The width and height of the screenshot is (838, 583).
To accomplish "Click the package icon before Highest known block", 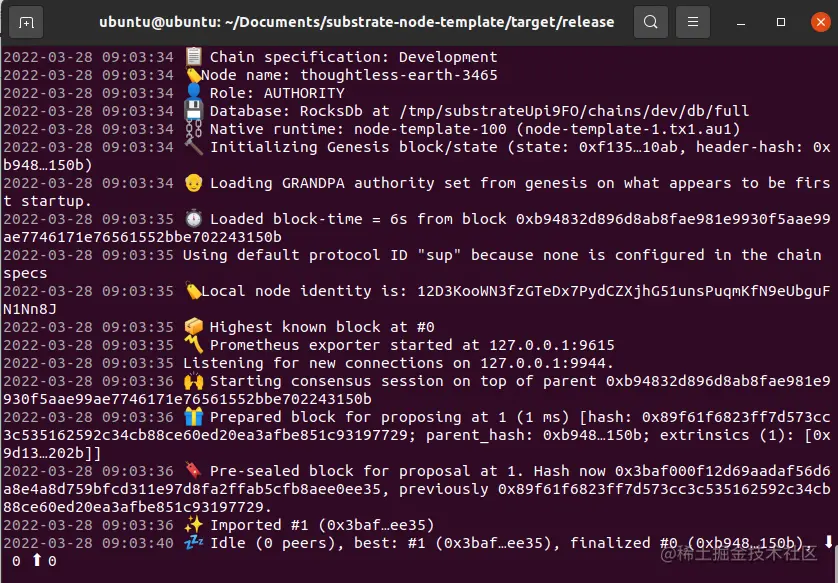I will click(193, 327).
